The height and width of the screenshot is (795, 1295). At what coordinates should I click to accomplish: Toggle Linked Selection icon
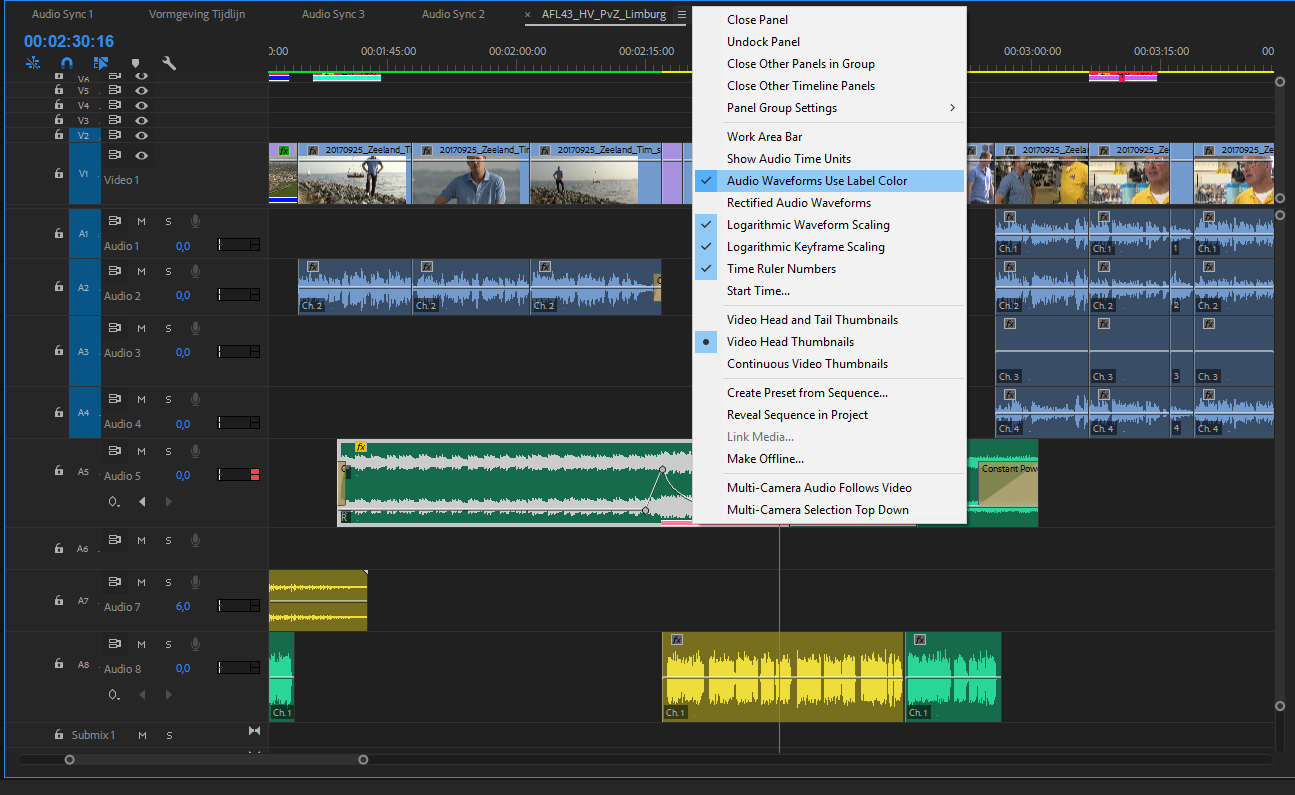101,63
